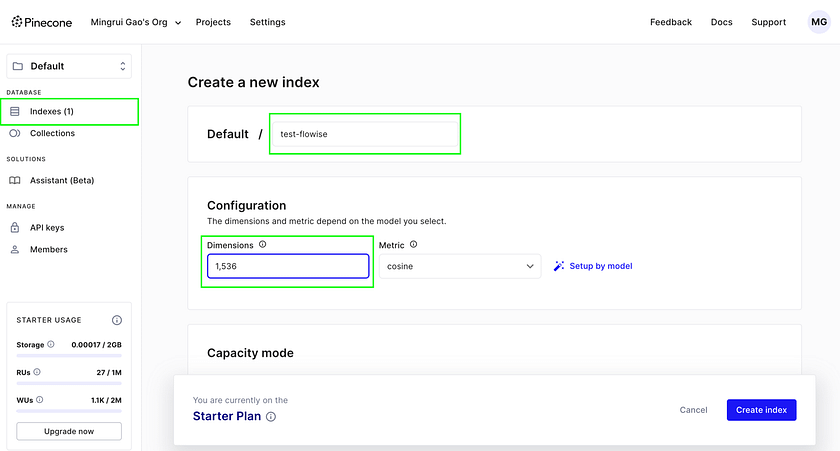
Task: Click the Metric info icon
Action: (x=413, y=244)
